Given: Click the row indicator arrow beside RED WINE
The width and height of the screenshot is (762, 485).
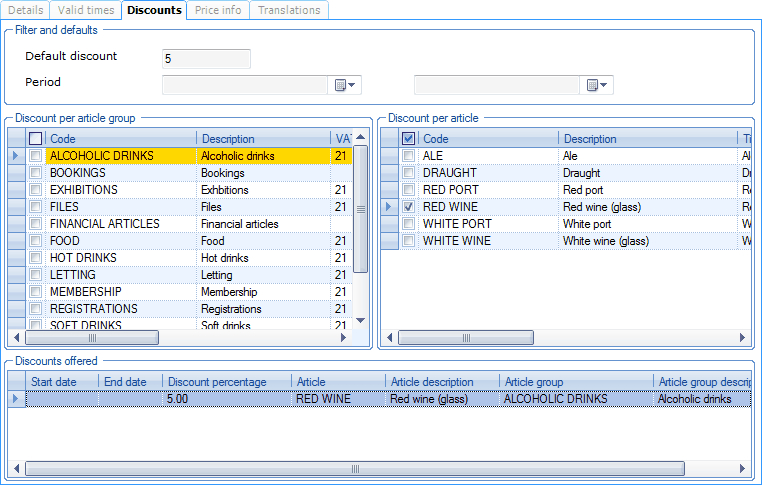Looking at the screenshot, I should pos(389,207).
